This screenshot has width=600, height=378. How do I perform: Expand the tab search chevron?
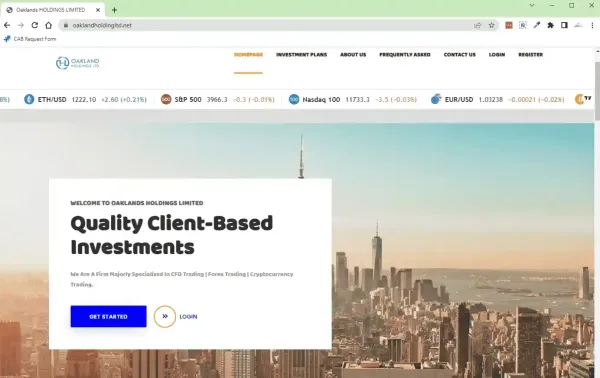pyautogui.click(x=532, y=5)
